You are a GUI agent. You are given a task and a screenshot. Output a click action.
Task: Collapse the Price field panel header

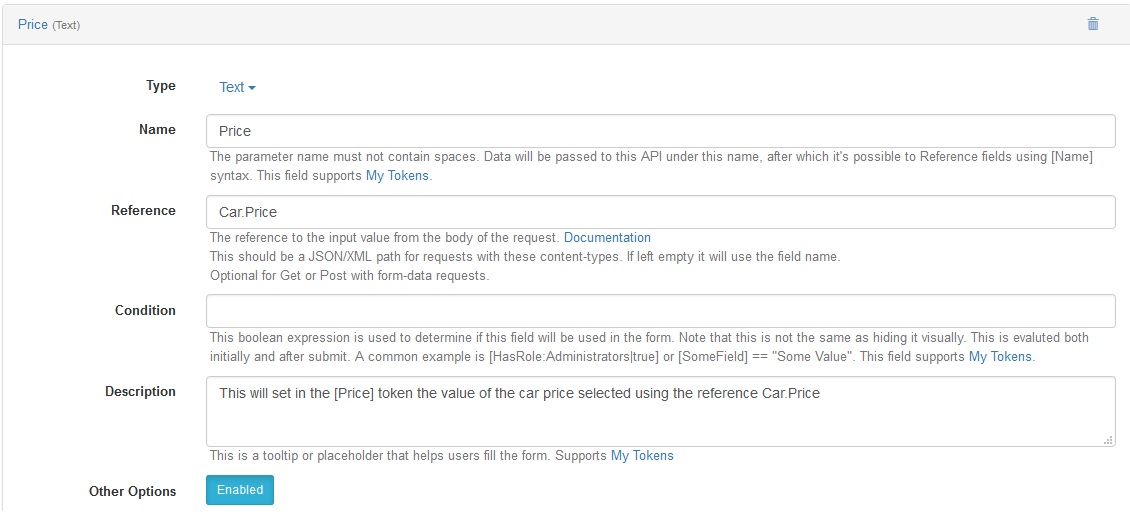[565, 24]
